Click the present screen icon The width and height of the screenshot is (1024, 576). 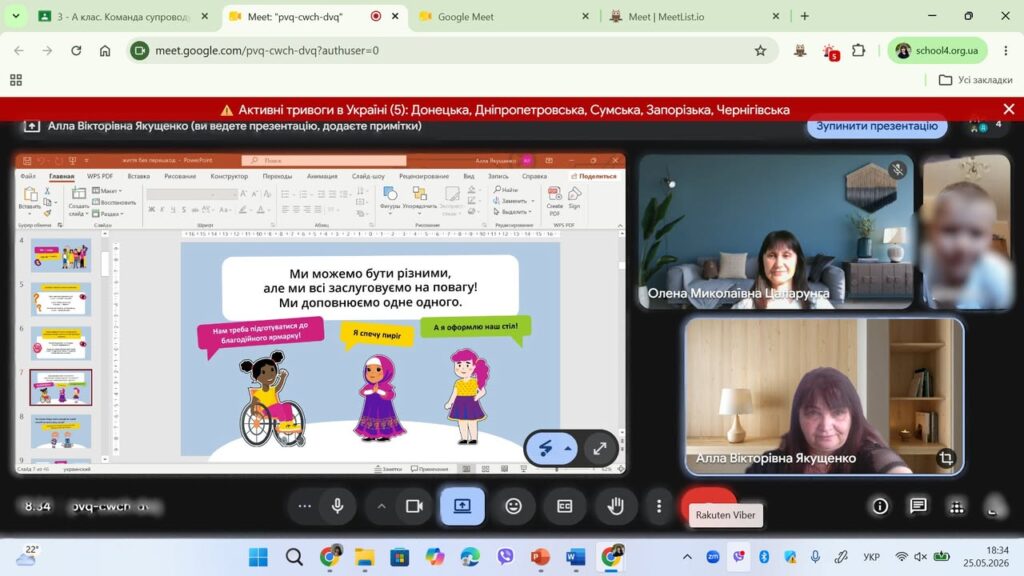(x=462, y=506)
